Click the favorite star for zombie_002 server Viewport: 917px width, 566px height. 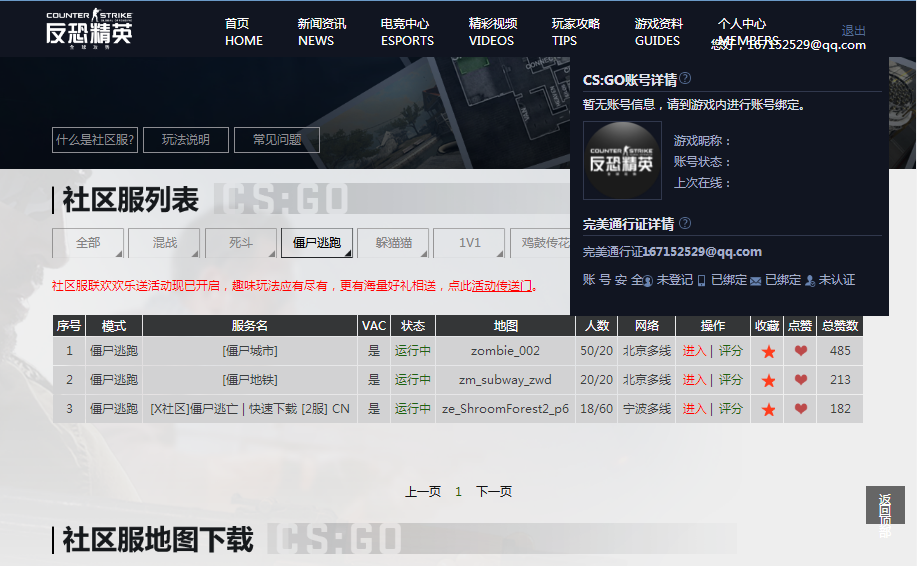pos(768,351)
